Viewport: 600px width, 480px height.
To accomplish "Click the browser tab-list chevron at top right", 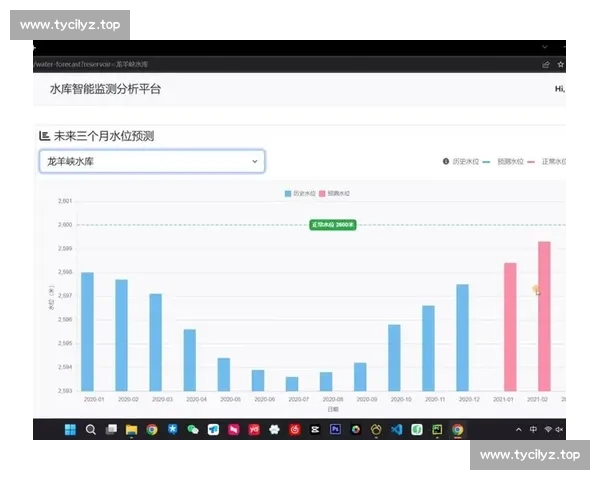I will click(545, 47).
